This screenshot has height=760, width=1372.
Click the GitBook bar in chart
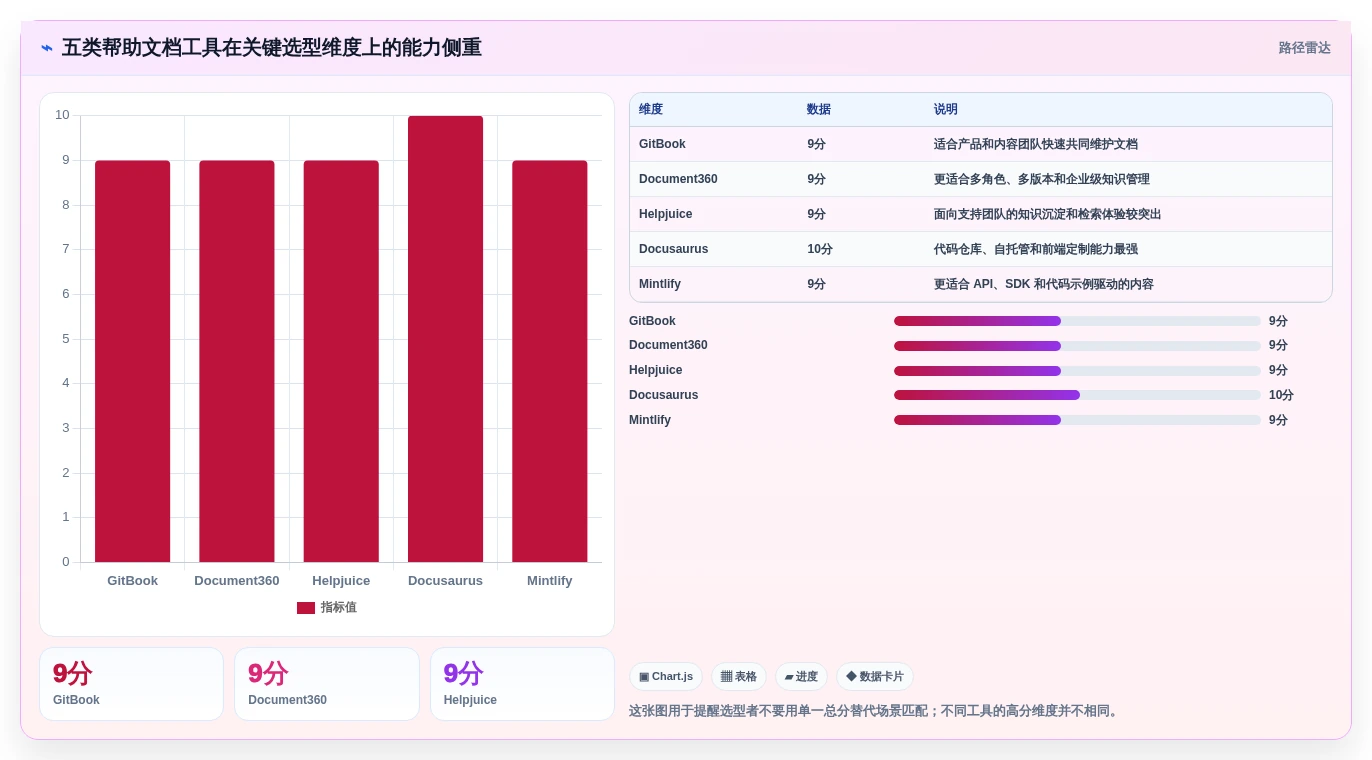132,361
